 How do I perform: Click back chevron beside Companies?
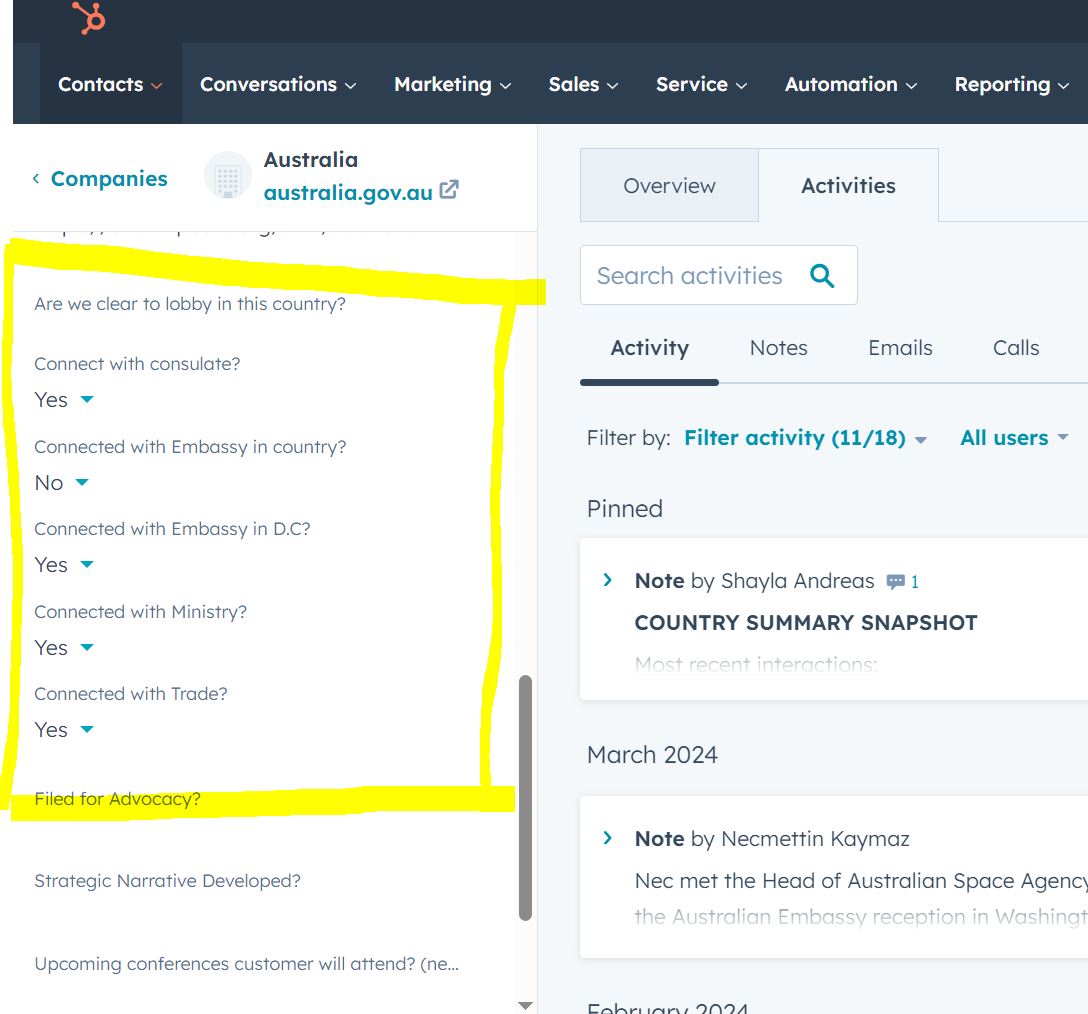point(36,179)
